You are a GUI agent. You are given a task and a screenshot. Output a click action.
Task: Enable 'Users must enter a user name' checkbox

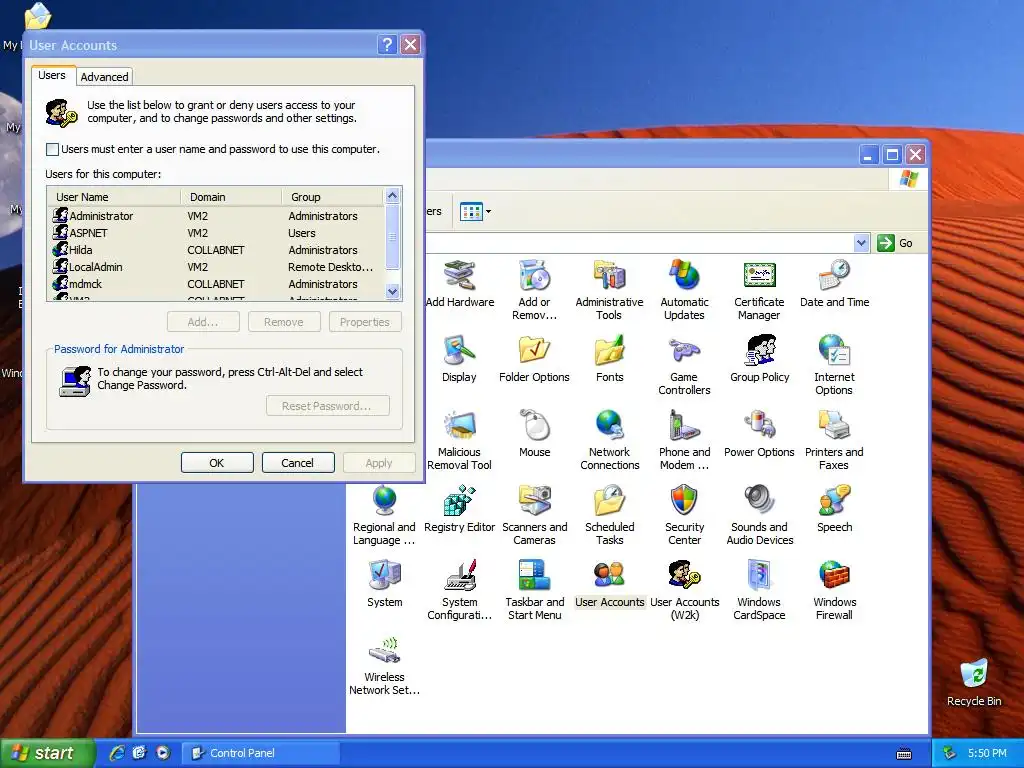(x=52, y=150)
